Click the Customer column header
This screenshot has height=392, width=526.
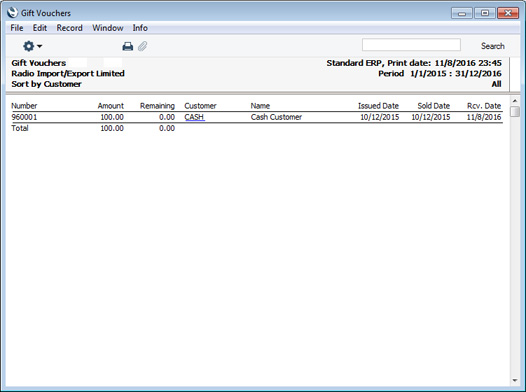[200, 106]
